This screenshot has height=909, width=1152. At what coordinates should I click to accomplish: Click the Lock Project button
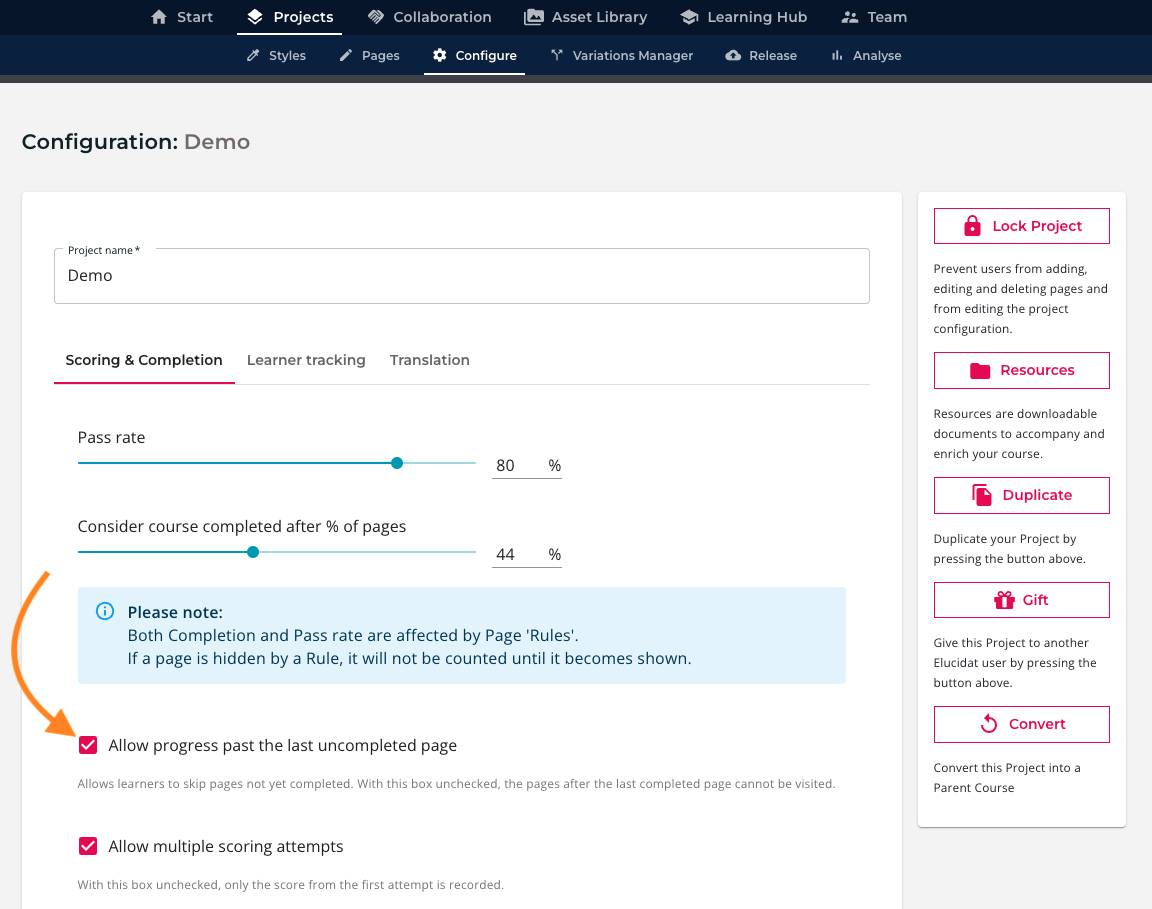[x=1021, y=226]
